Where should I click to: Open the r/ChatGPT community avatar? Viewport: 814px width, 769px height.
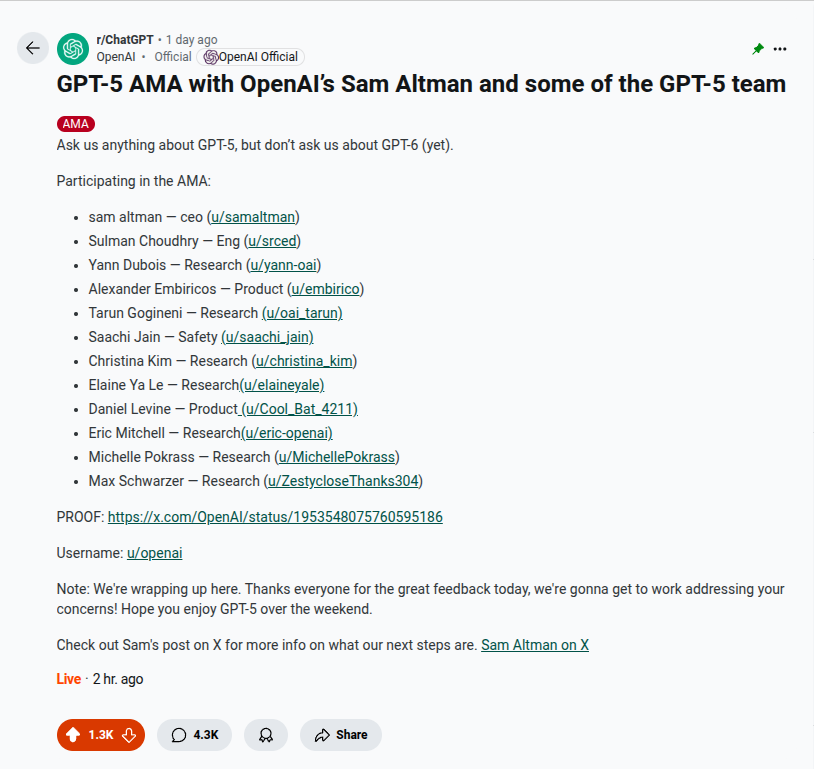coord(73,48)
